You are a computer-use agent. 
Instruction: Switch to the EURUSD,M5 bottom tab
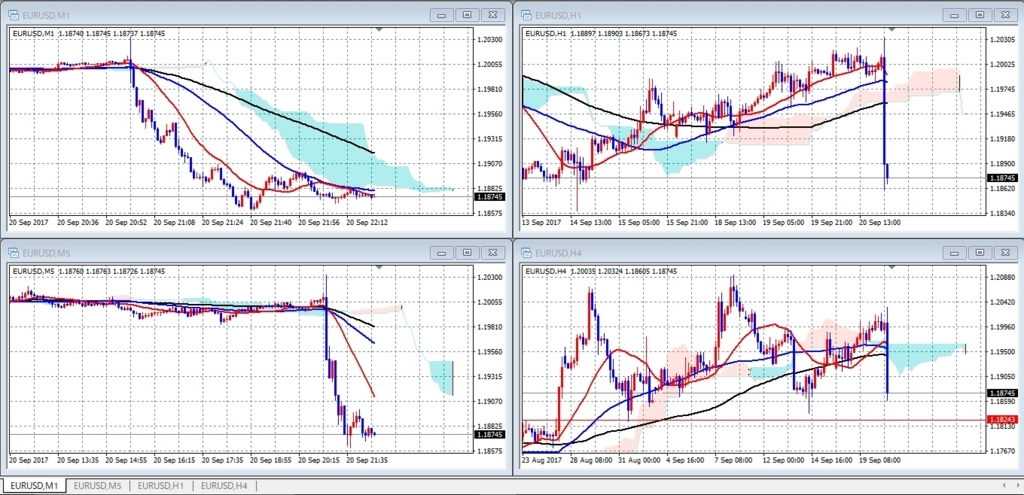(97, 485)
